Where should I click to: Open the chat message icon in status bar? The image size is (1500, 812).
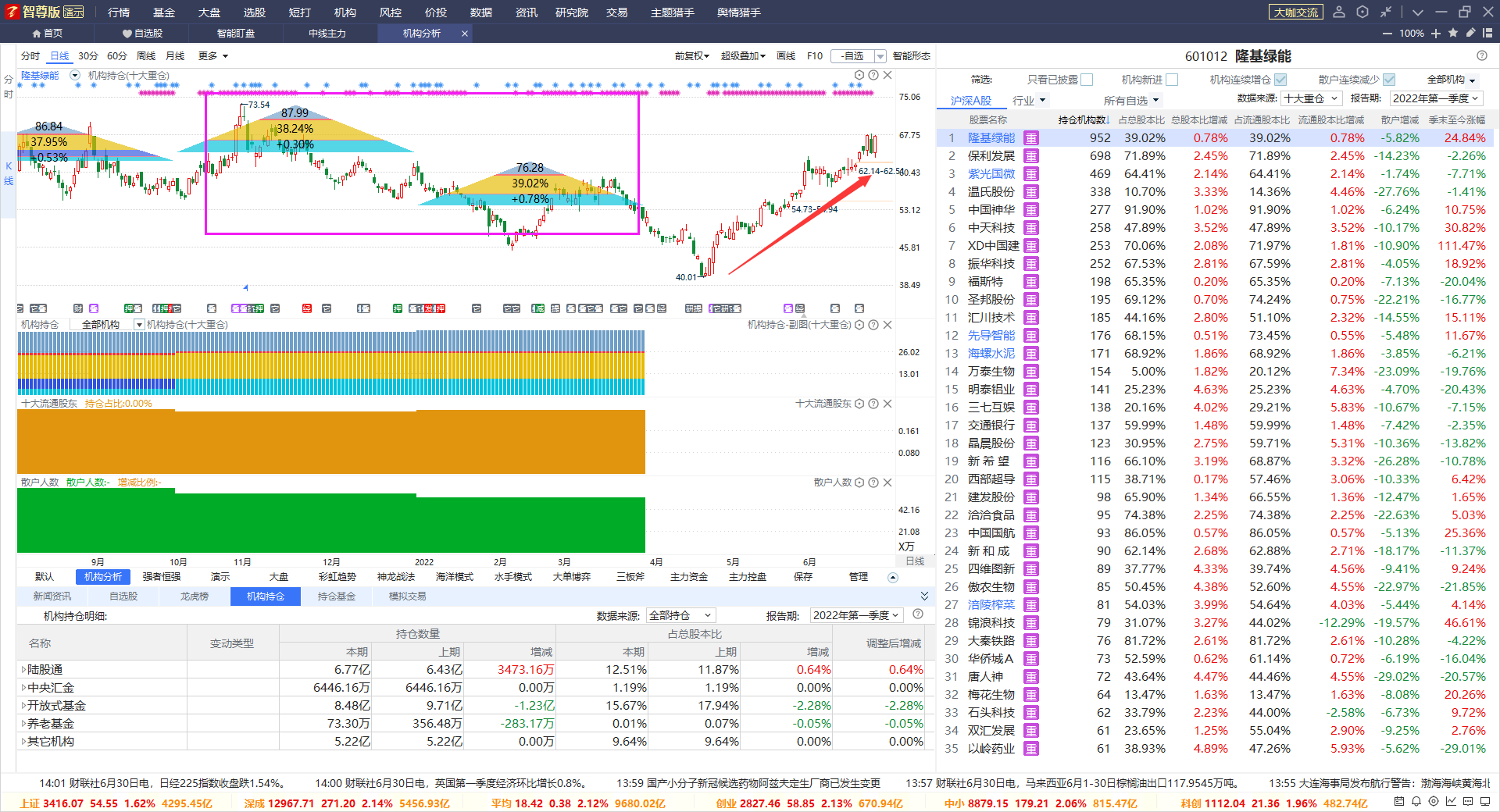tap(1468, 801)
